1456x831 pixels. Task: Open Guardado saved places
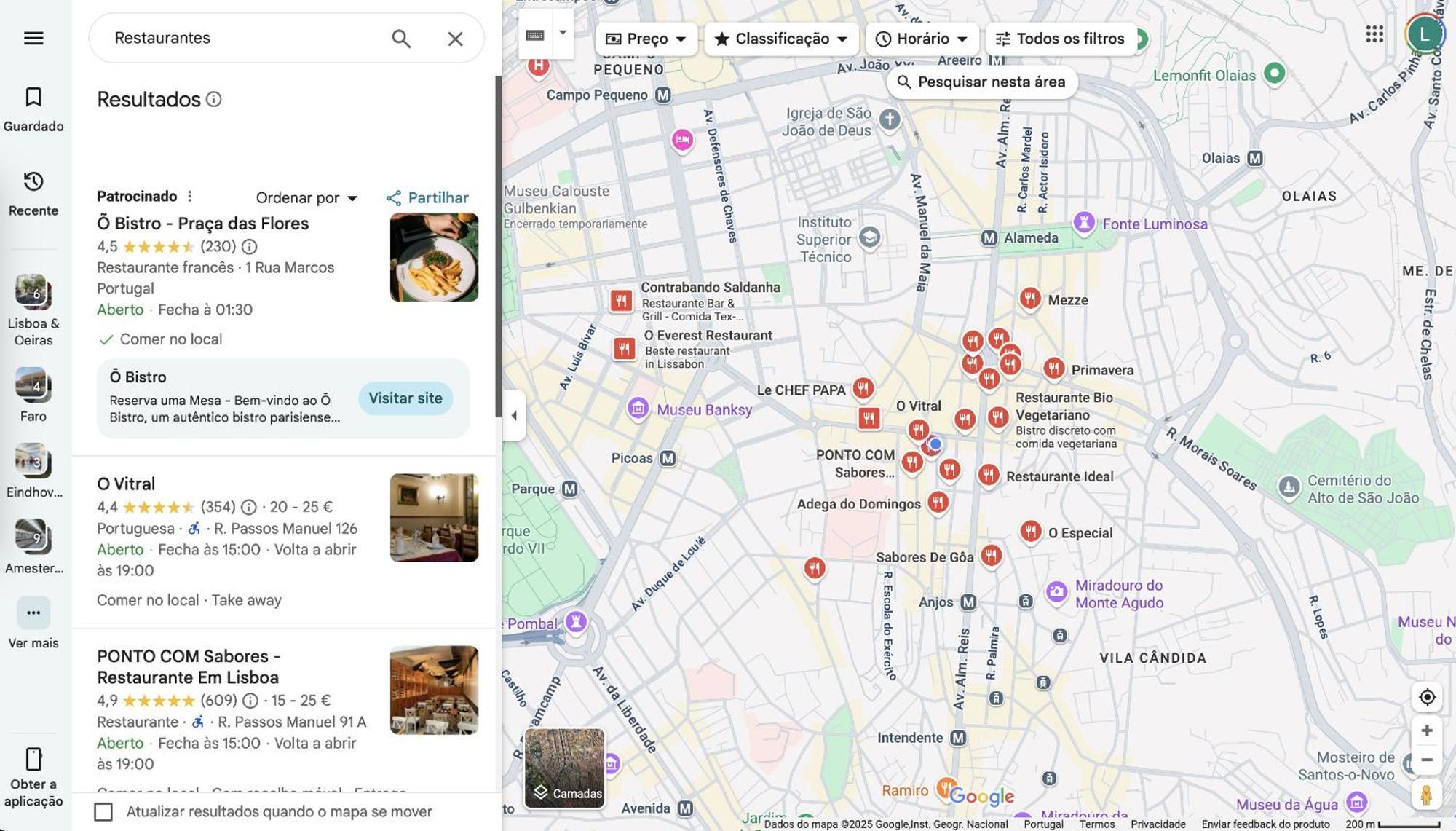pos(33,109)
